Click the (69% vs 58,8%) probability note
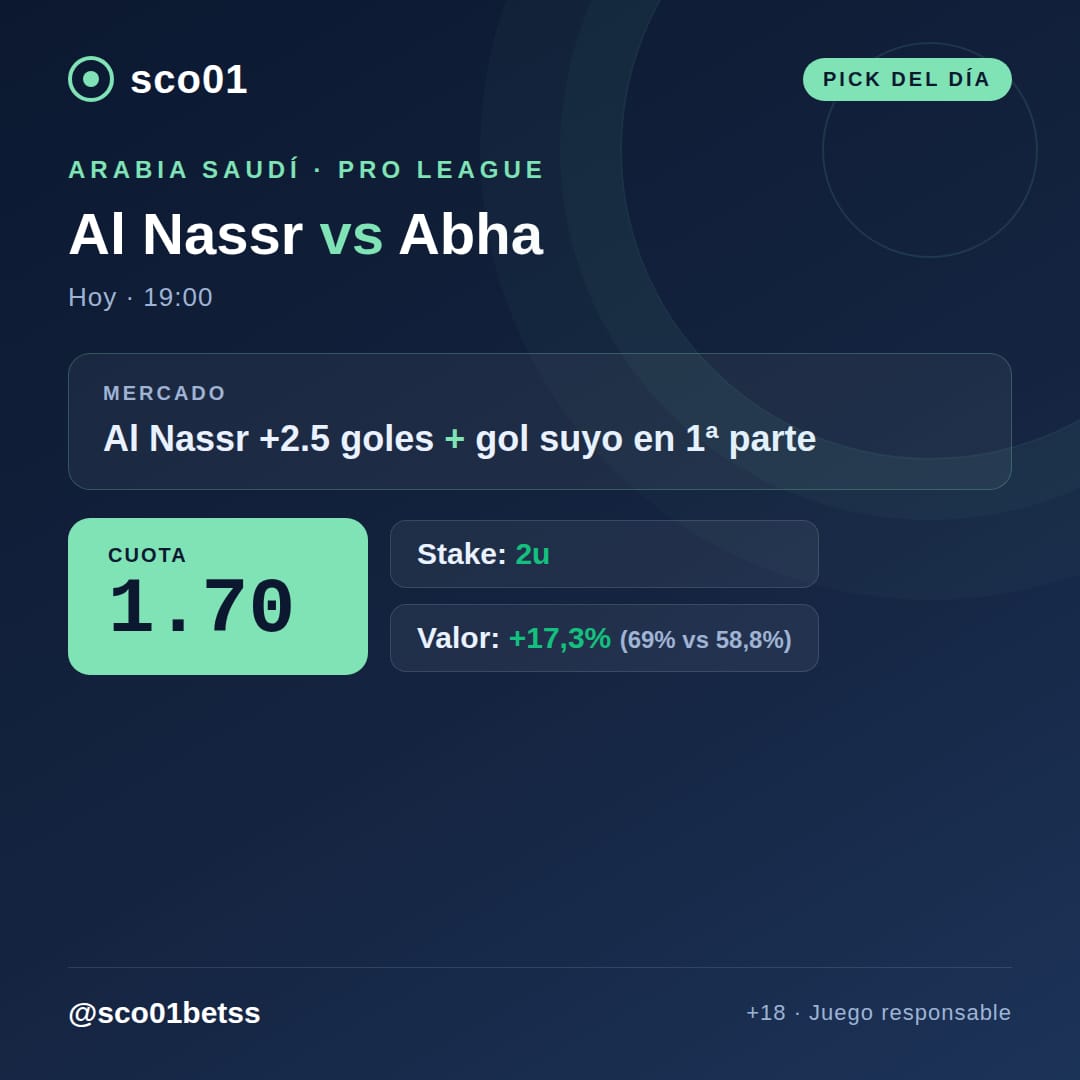This screenshot has height=1080, width=1080. pos(705,640)
